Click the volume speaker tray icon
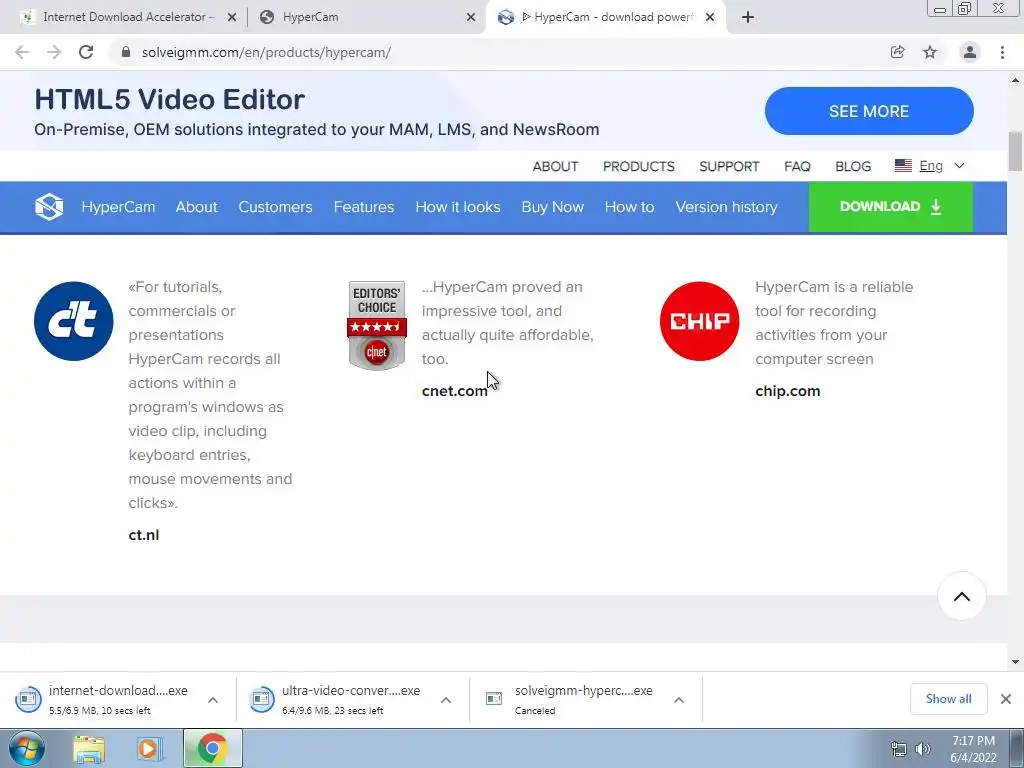Image resolution: width=1024 pixels, height=768 pixels. (x=923, y=749)
